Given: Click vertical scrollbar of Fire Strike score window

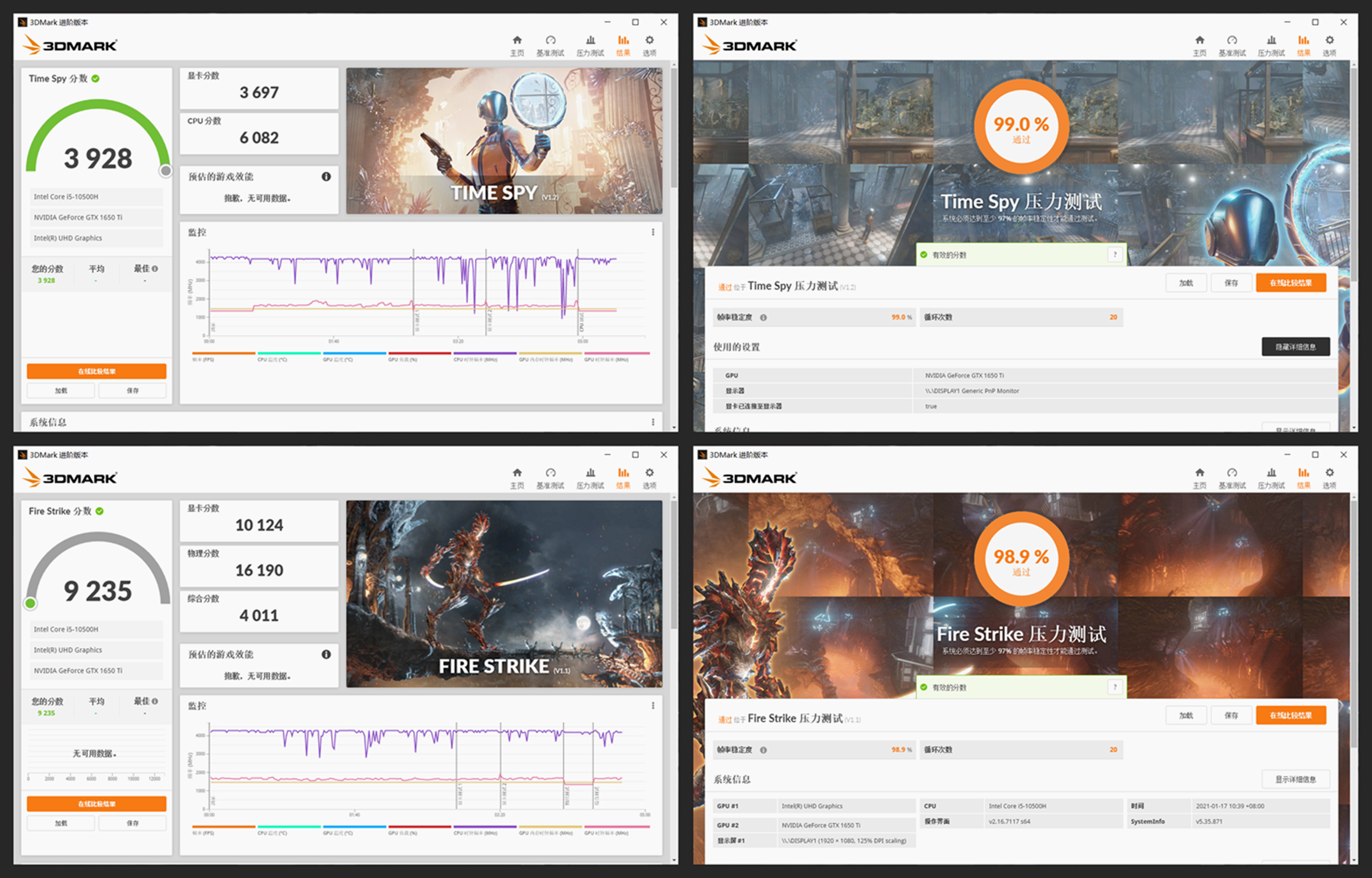Looking at the screenshot, I should pyautogui.click(x=674, y=564).
